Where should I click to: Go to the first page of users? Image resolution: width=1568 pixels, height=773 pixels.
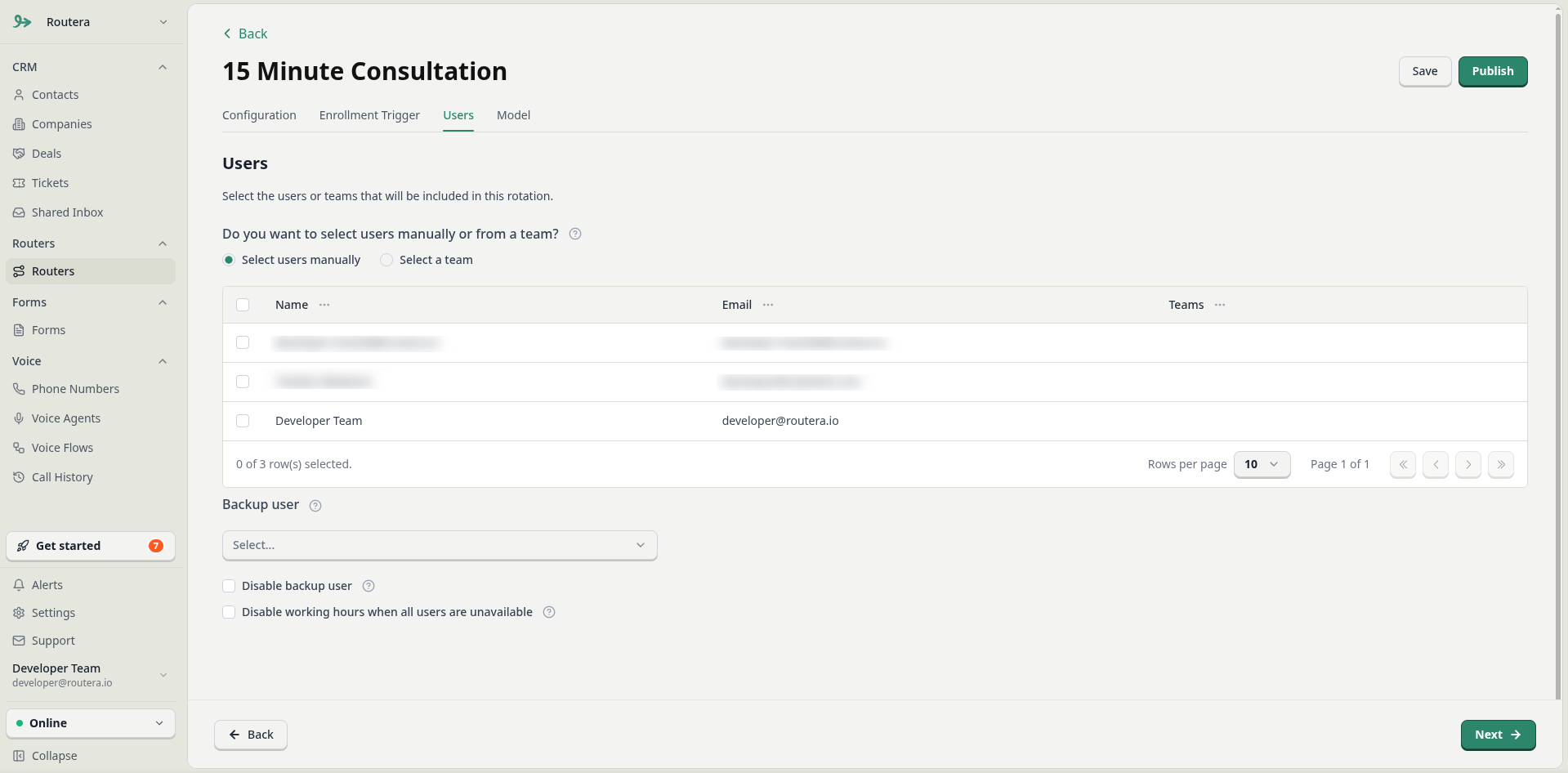(1403, 464)
